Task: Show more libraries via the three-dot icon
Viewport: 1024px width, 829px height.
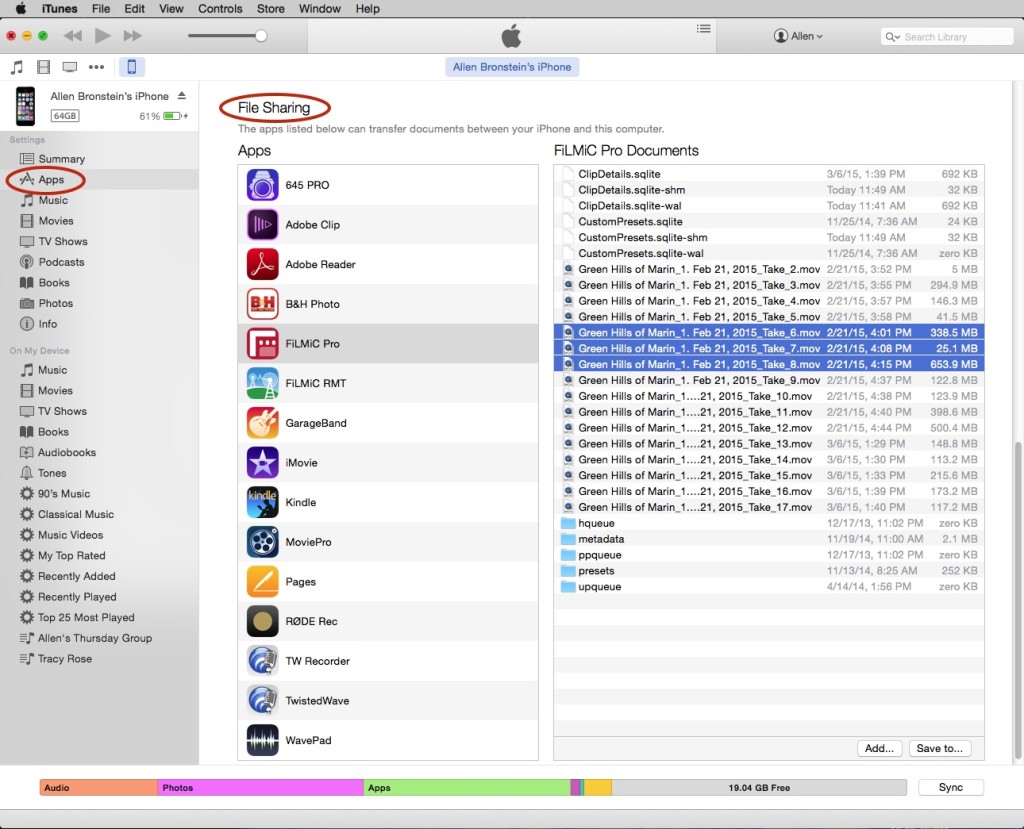Action: click(97, 67)
